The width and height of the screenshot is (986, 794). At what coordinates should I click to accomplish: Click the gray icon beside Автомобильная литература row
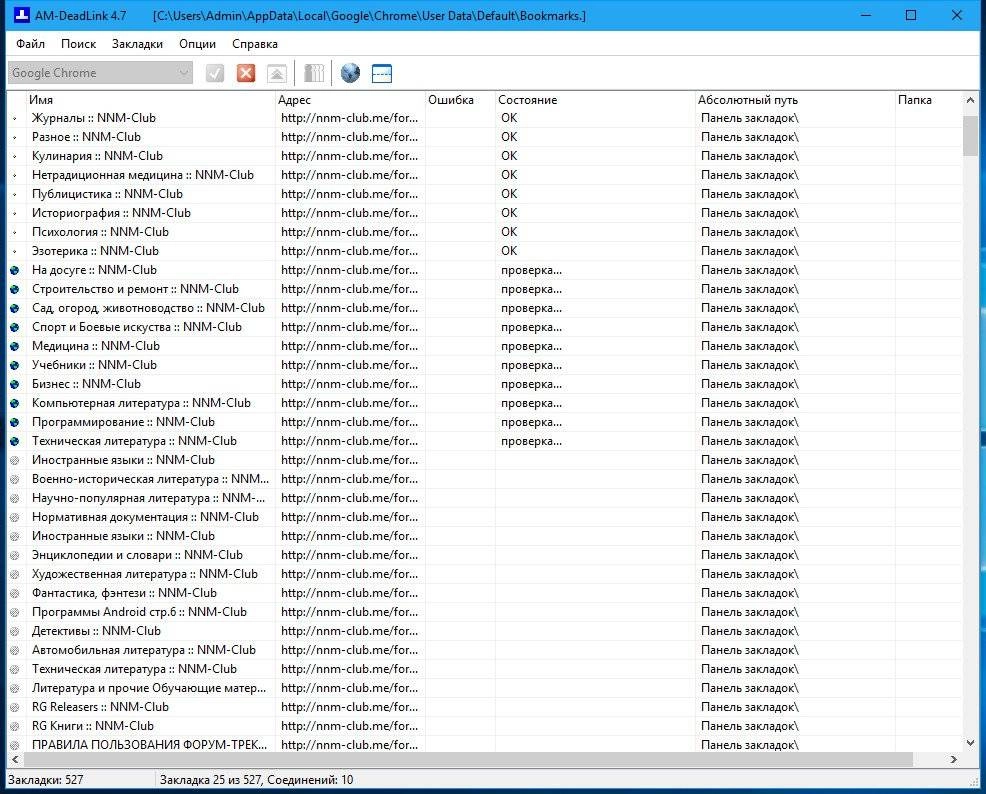[x=14, y=650]
